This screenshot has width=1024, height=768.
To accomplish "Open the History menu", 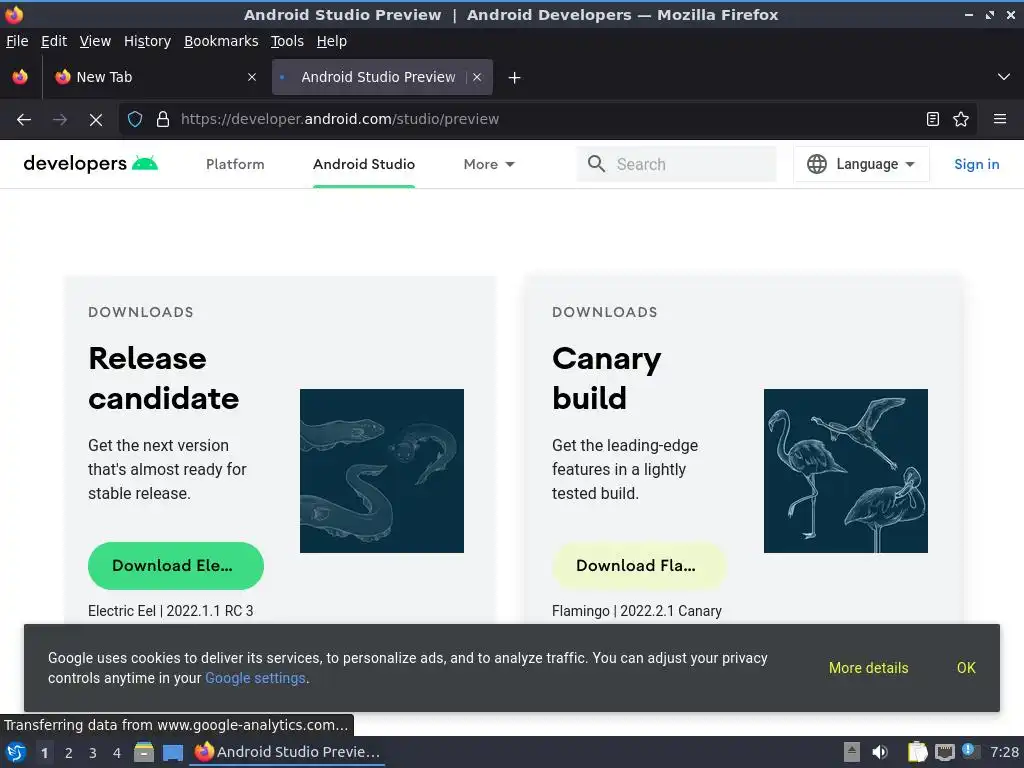I will (x=148, y=41).
